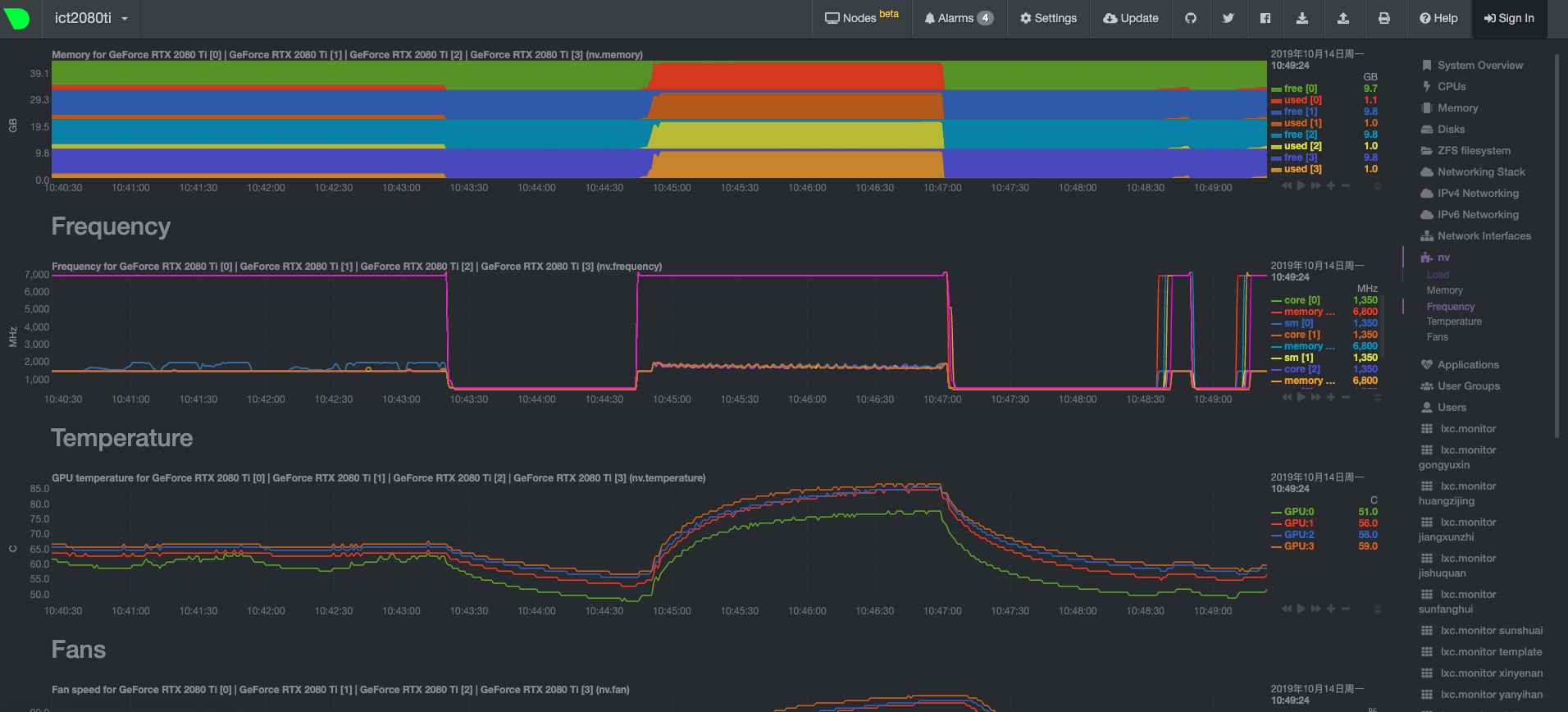Jump to the CPUs section
The image size is (1568, 712).
pyautogui.click(x=1451, y=87)
